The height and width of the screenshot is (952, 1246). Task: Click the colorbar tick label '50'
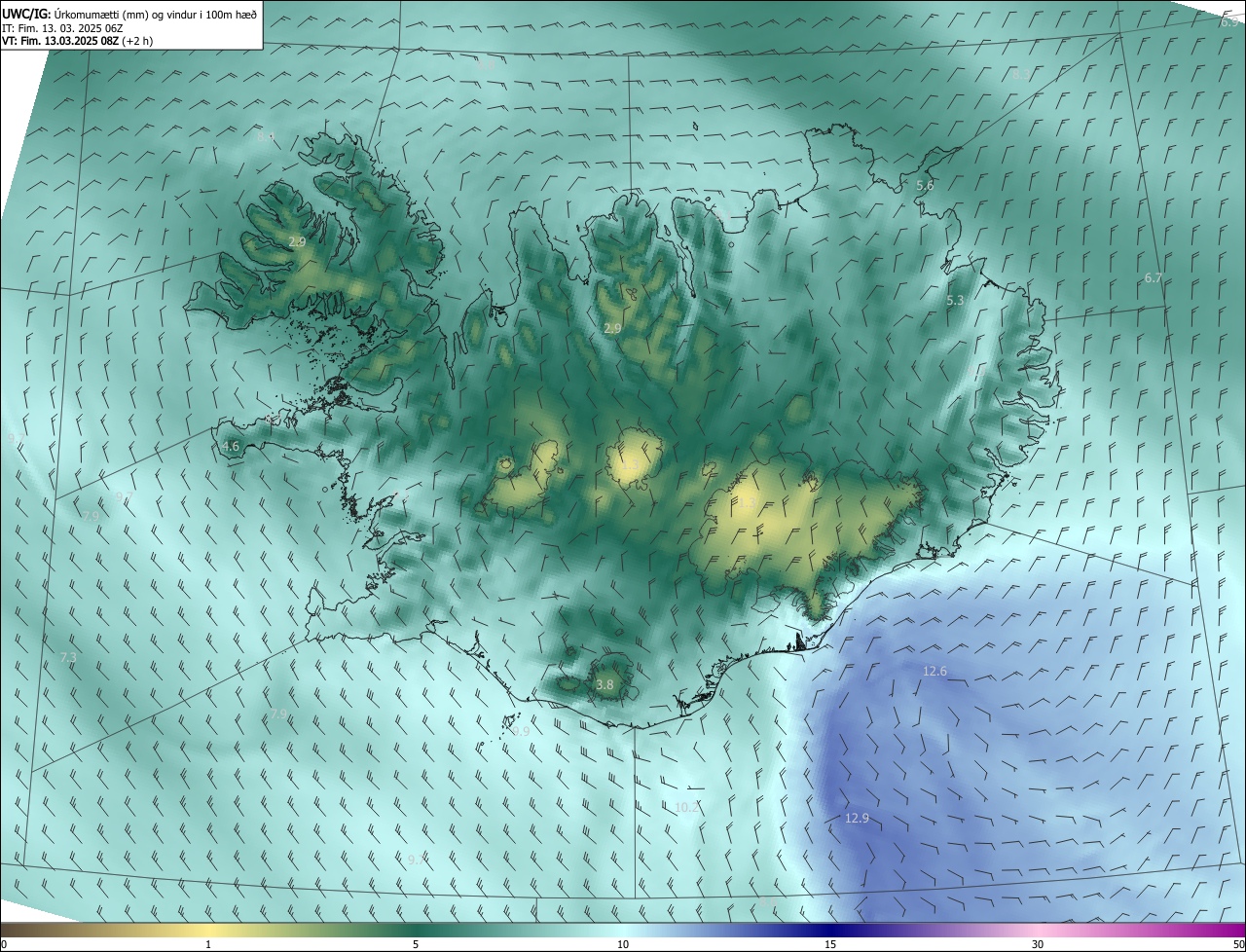coord(1238,944)
